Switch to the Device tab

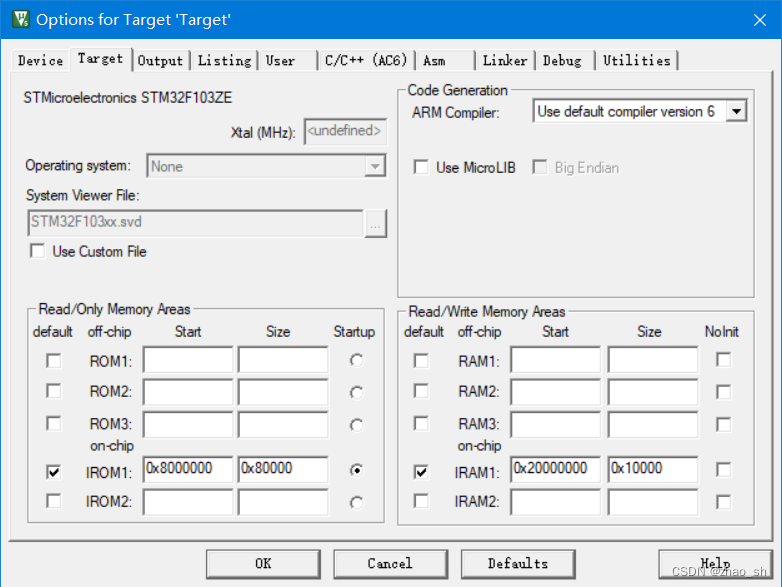point(40,61)
